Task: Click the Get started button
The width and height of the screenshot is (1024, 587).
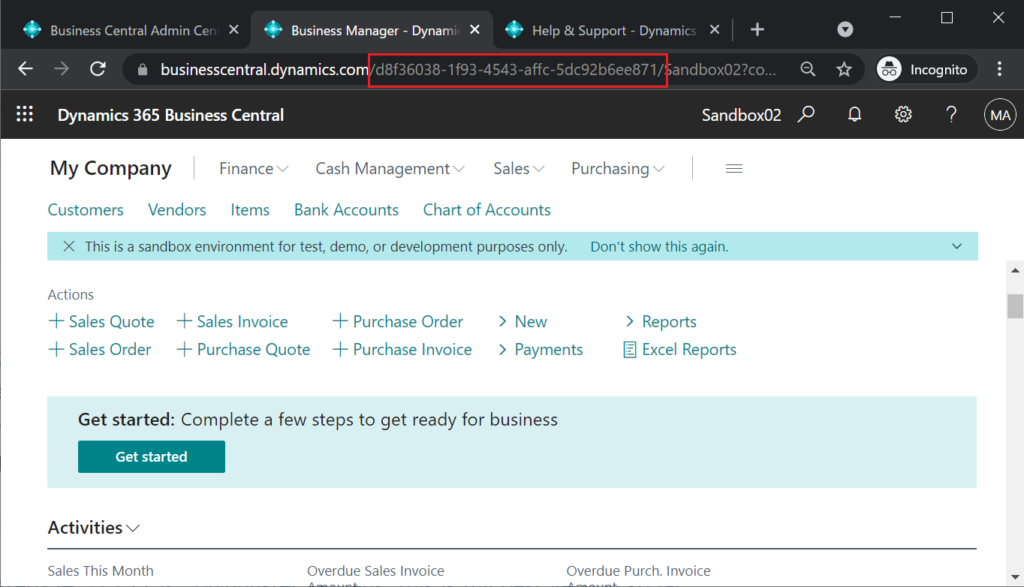Action: click(152, 456)
